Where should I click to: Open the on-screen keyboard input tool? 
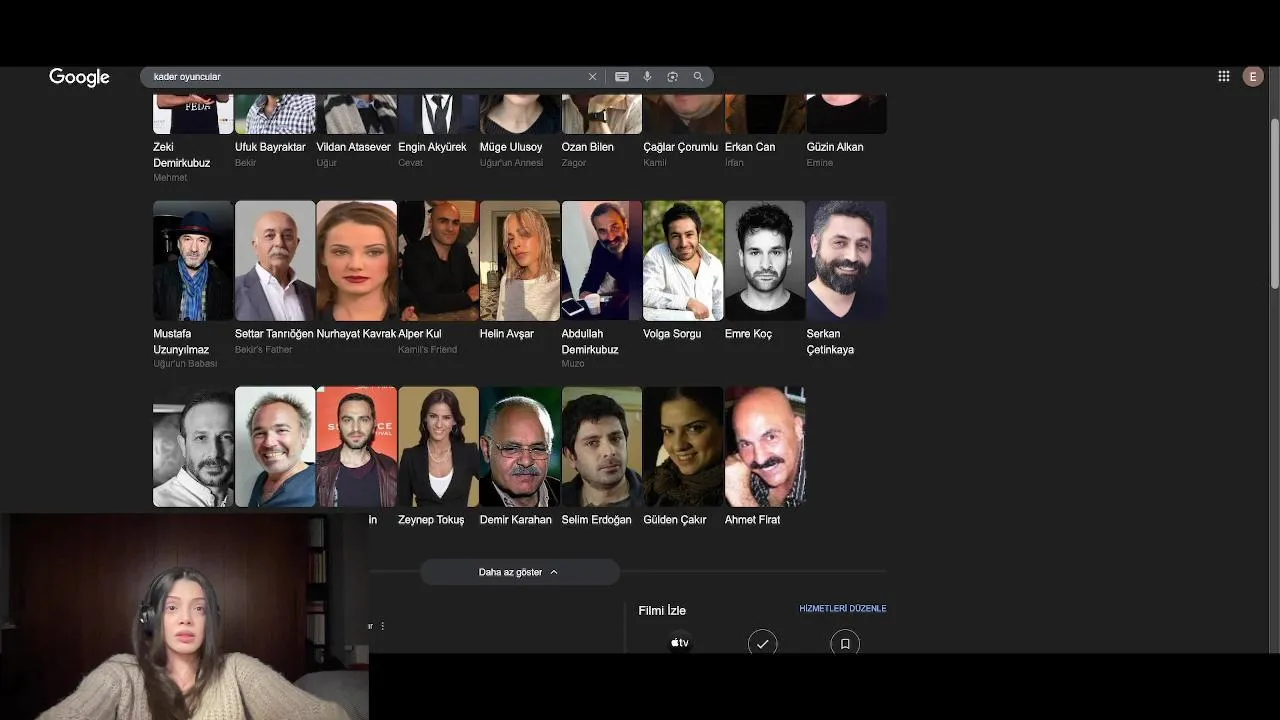(622, 77)
